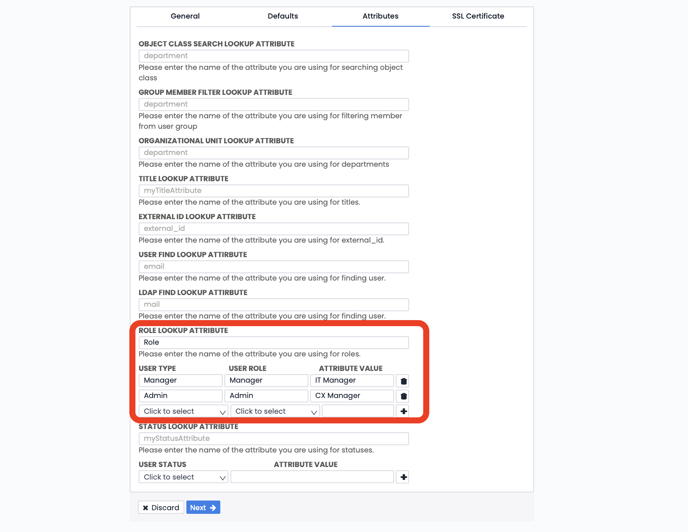Focus the Role Lookup Attribute field
The height and width of the screenshot is (532, 688).
click(x=273, y=342)
